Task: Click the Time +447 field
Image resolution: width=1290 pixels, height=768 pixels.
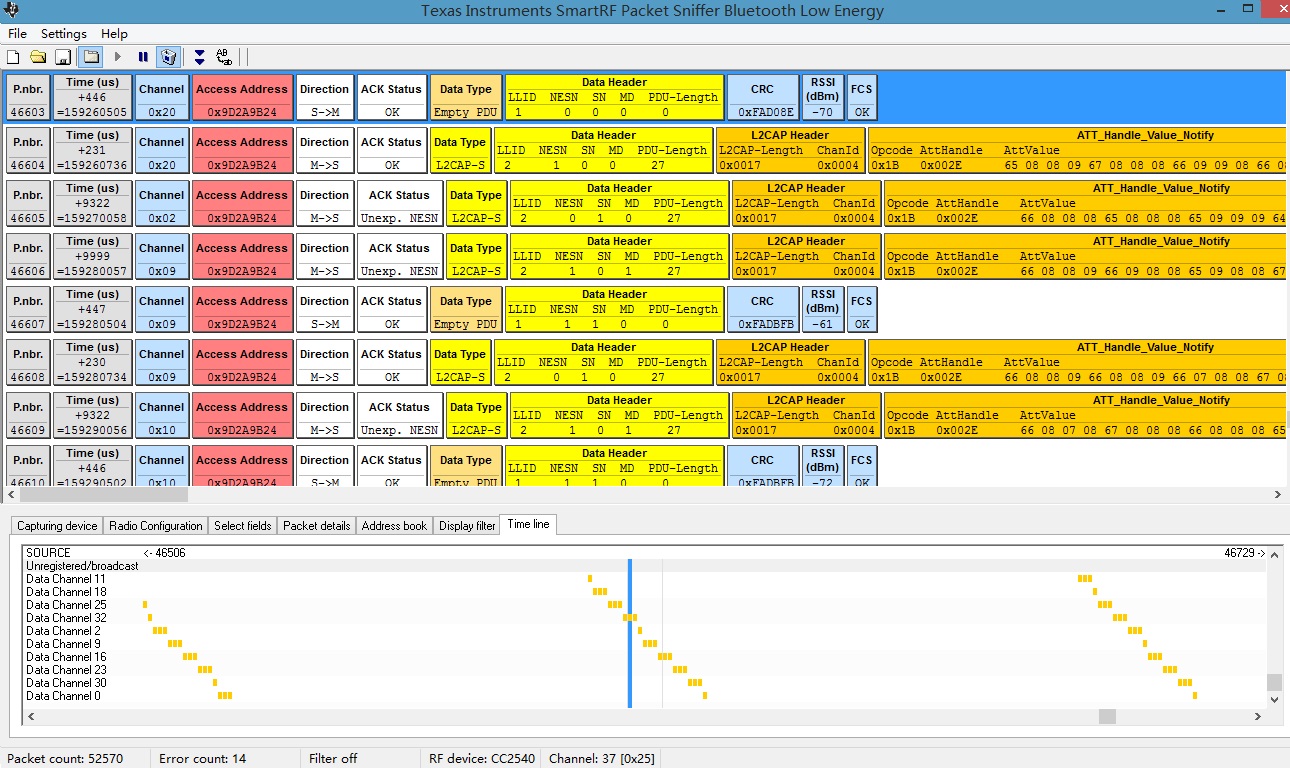Action: pyautogui.click(x=93, y=310)
